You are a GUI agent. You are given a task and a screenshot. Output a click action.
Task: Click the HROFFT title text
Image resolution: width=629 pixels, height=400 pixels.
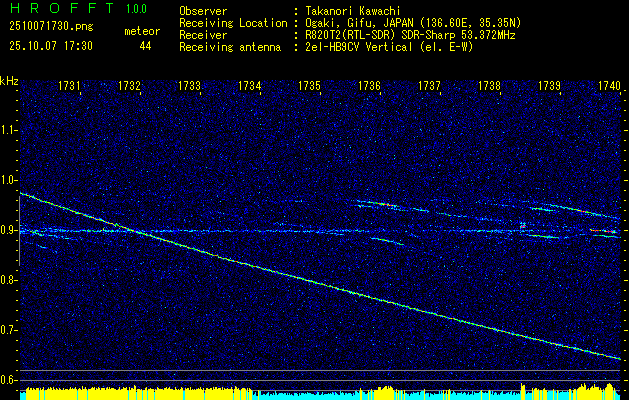click(x=63, y=8)
